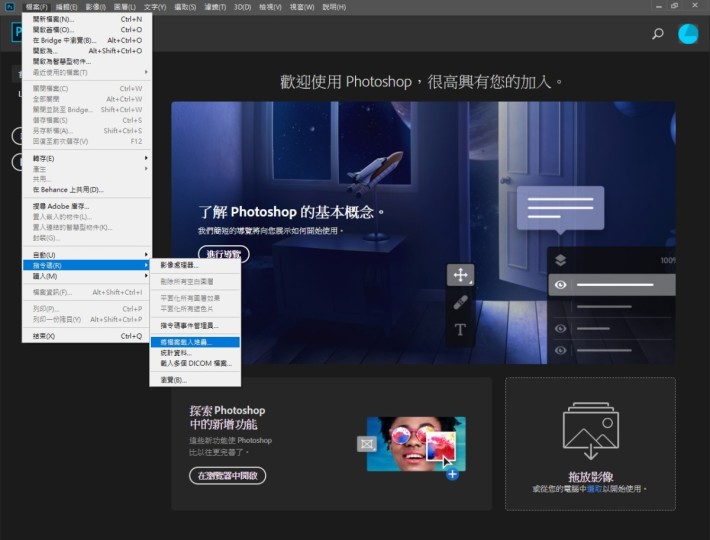Click the sunglasses woman feature thumbnail

tap(416, 444)
